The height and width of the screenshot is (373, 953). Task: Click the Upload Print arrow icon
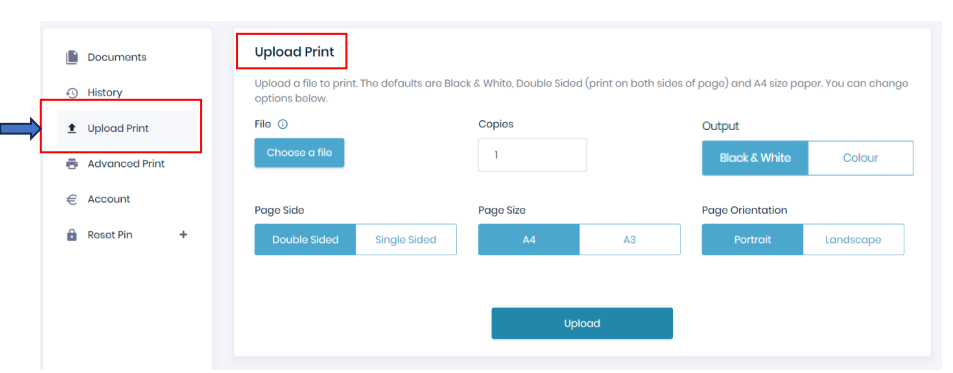[72, 128]
